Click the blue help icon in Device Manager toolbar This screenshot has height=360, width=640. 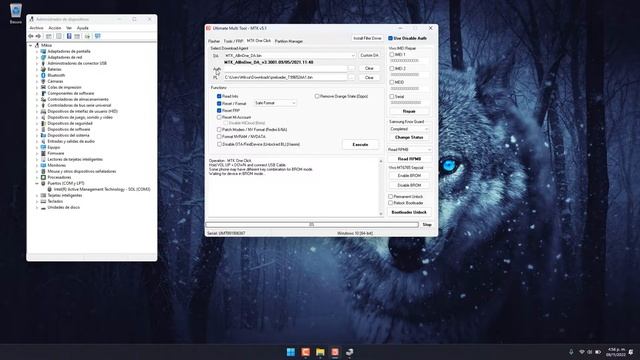[69, 36]
